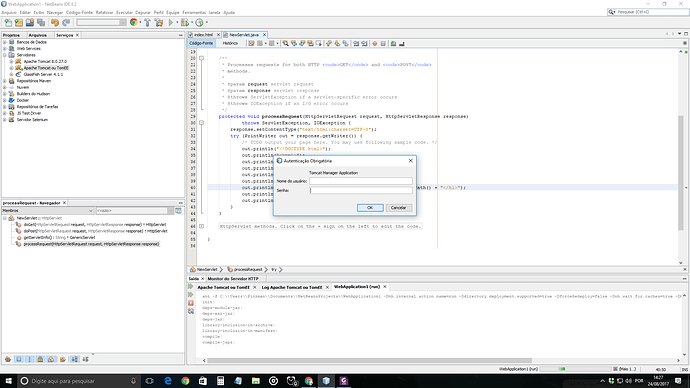Expand the Apache Tomcat 8.0.27.0 node
The height and width of the screenshot is (388, 690).
11,62
